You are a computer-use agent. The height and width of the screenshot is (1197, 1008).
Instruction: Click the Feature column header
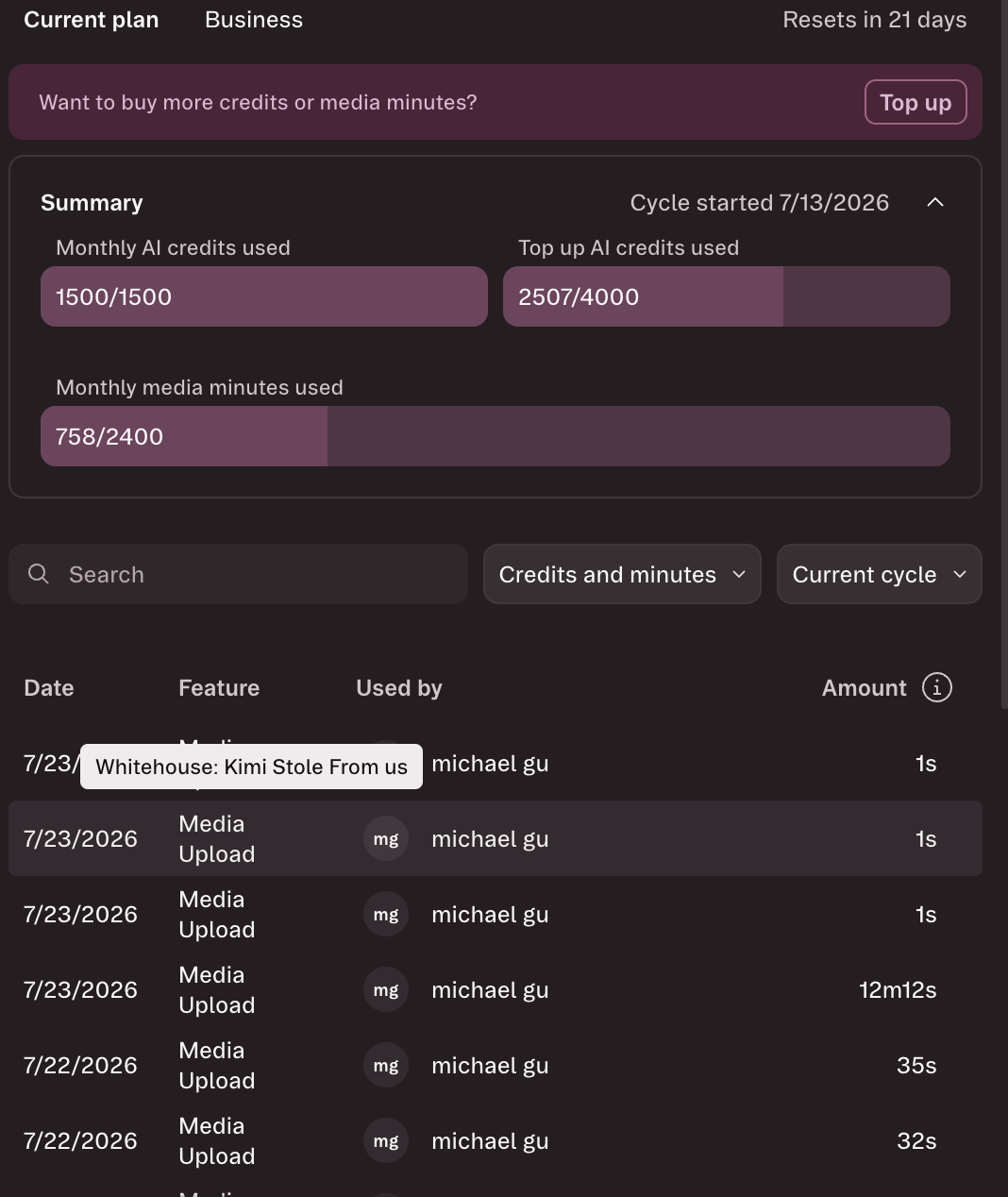point(219,688)
